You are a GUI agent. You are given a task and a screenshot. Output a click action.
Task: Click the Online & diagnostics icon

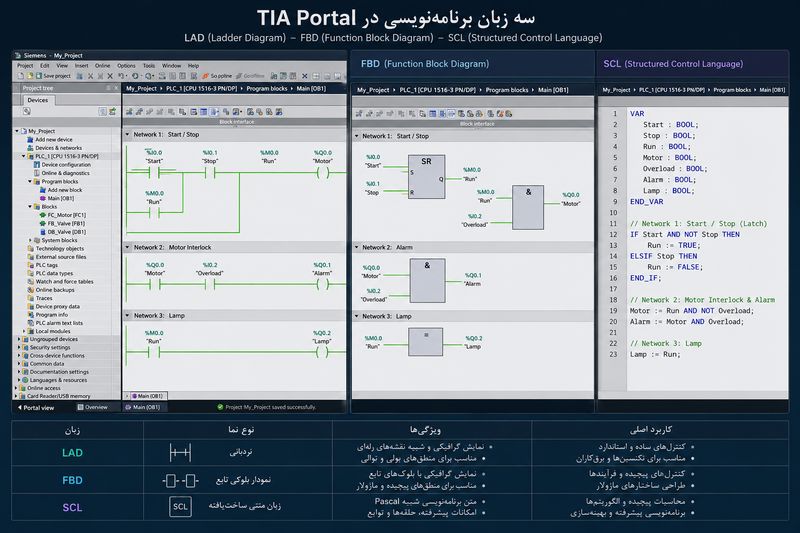click(x=37, y=173)
